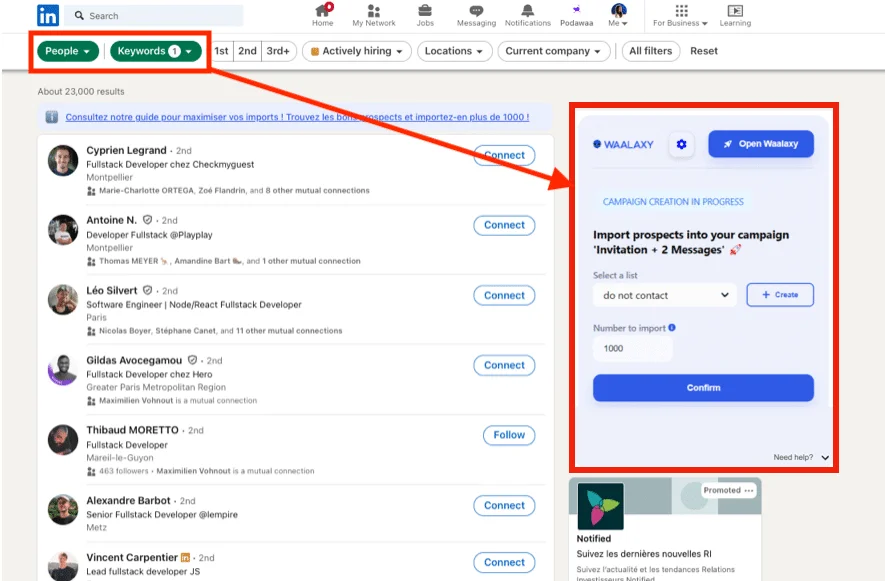The image size is (885, 581).
Task: Click the Number to import info icon
Action: click(672, 327)
